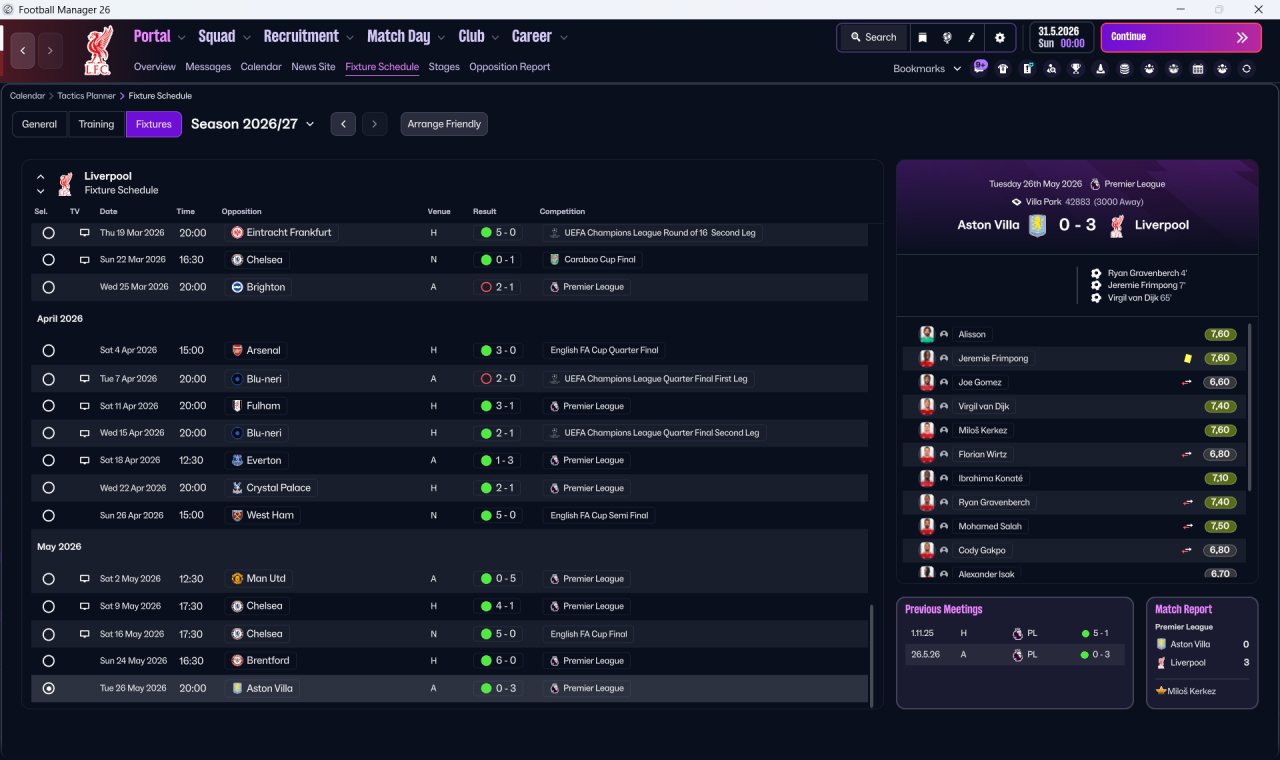Expand the Match Day menu chevron
The width and height of the screenshot is (1280, 760).
point(441,38)
